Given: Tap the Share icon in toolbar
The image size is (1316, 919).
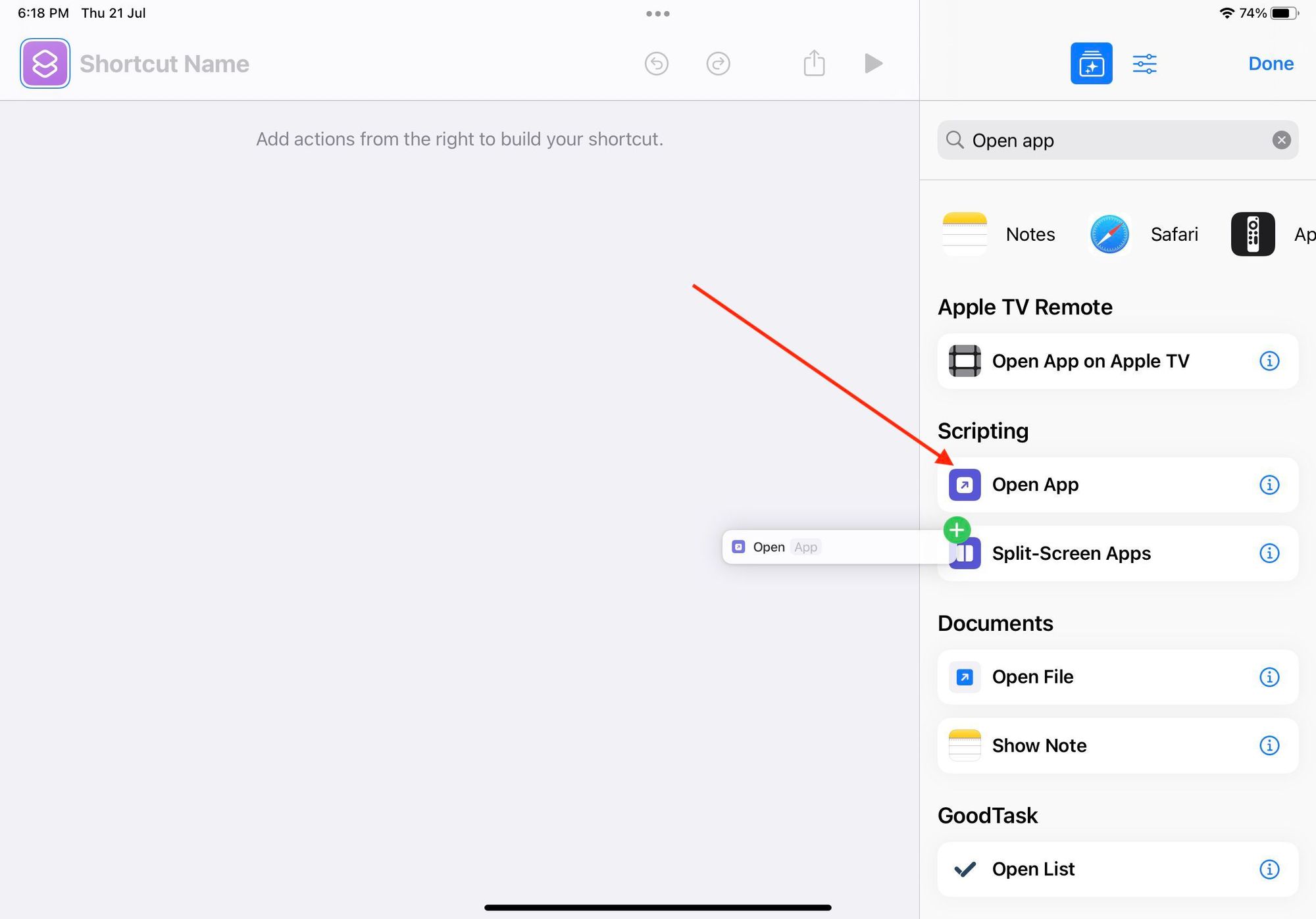Looking at the screenshot, I should click(814, 63).
